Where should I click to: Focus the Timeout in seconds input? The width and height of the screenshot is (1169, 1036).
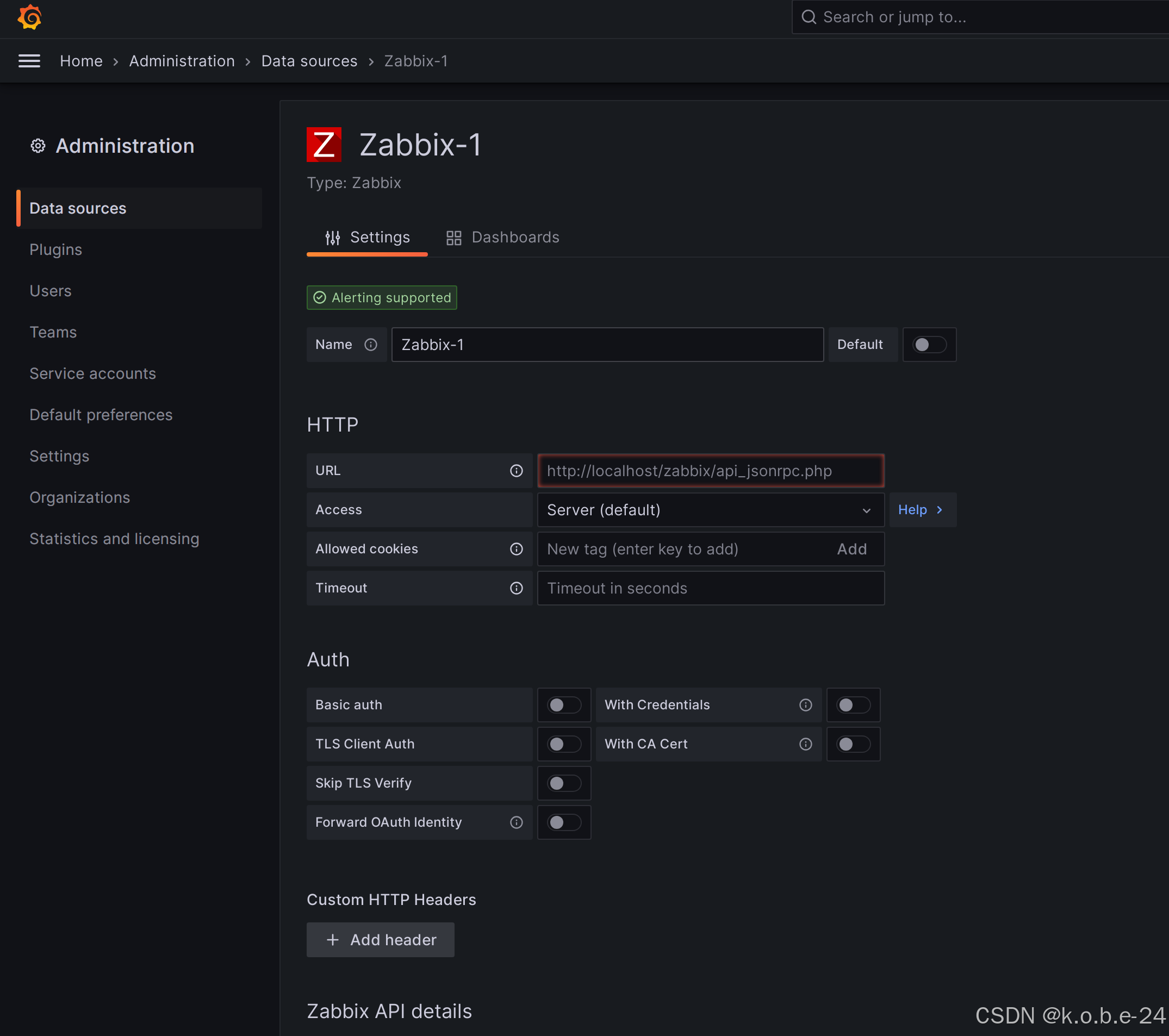click(x=711, y=588)
